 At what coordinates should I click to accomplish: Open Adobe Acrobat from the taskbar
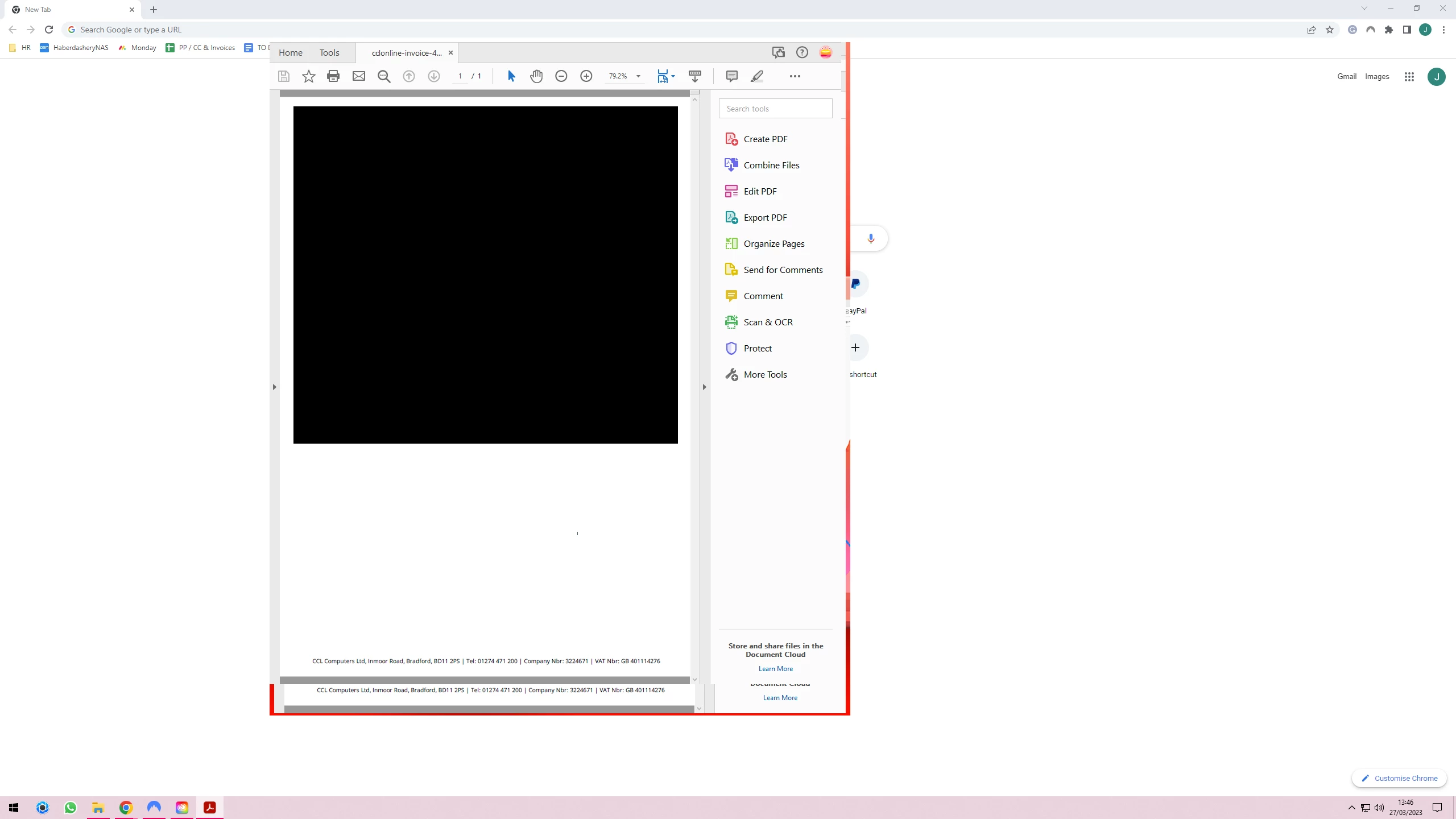(x=210, y=808)
